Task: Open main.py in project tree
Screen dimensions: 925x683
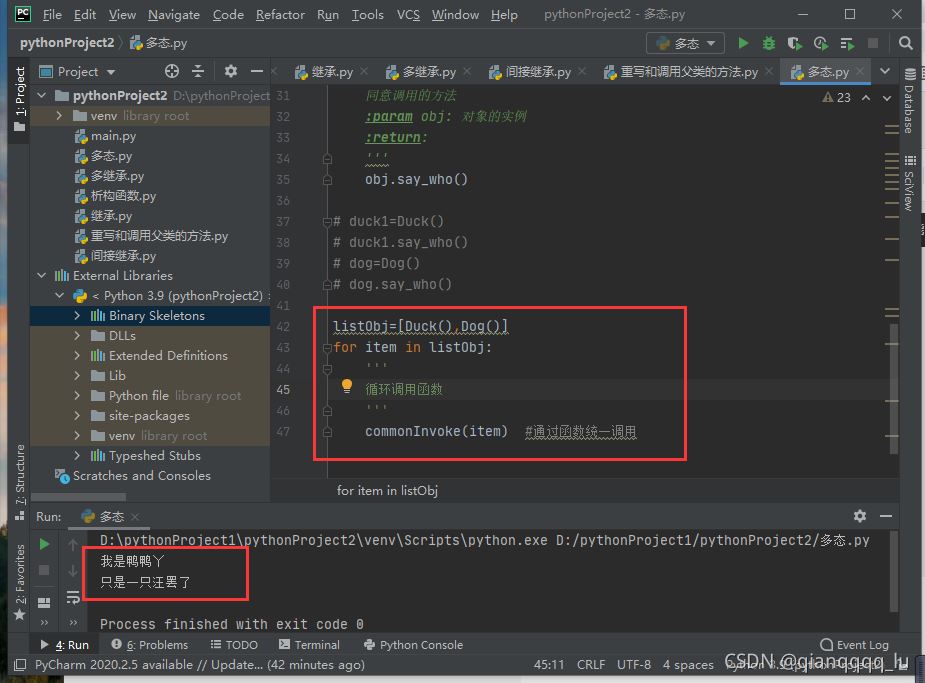Action: [x=113, y=136]
